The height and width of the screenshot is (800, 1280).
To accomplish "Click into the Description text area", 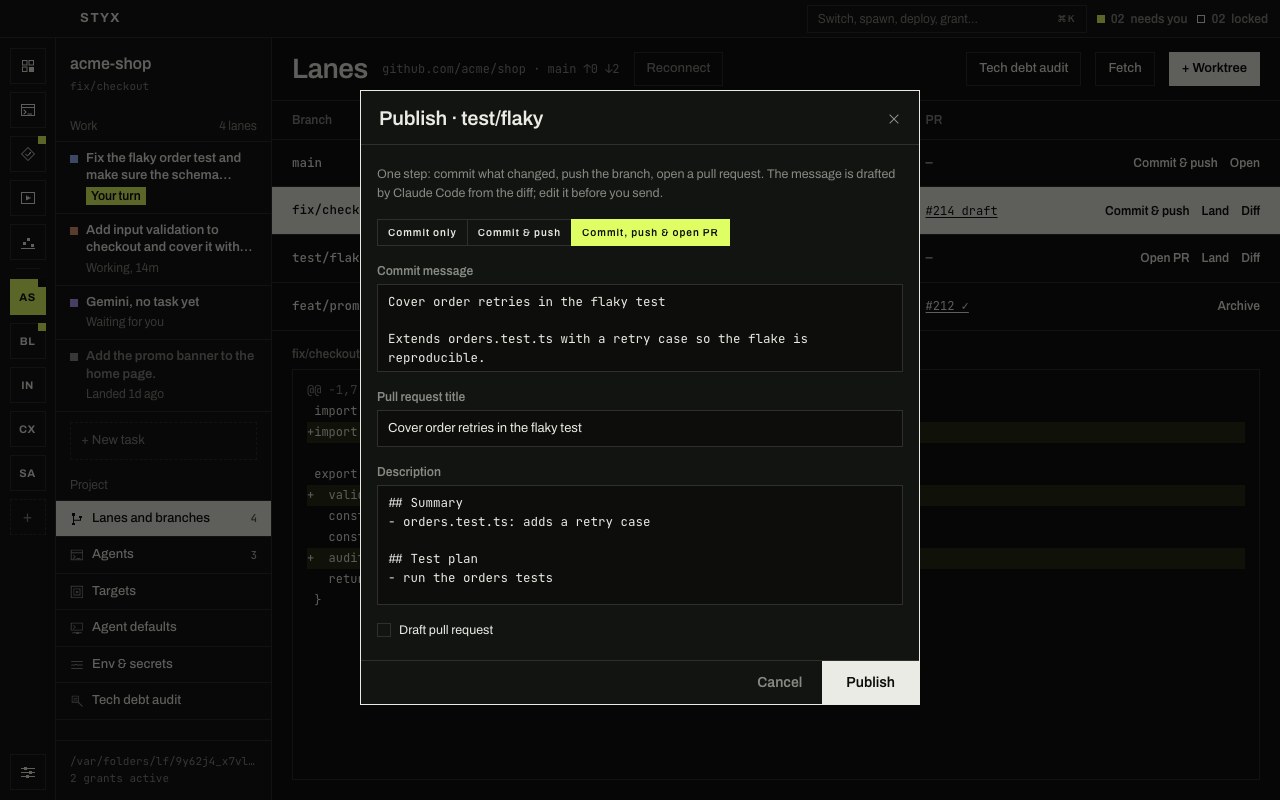I will point(640,545).
